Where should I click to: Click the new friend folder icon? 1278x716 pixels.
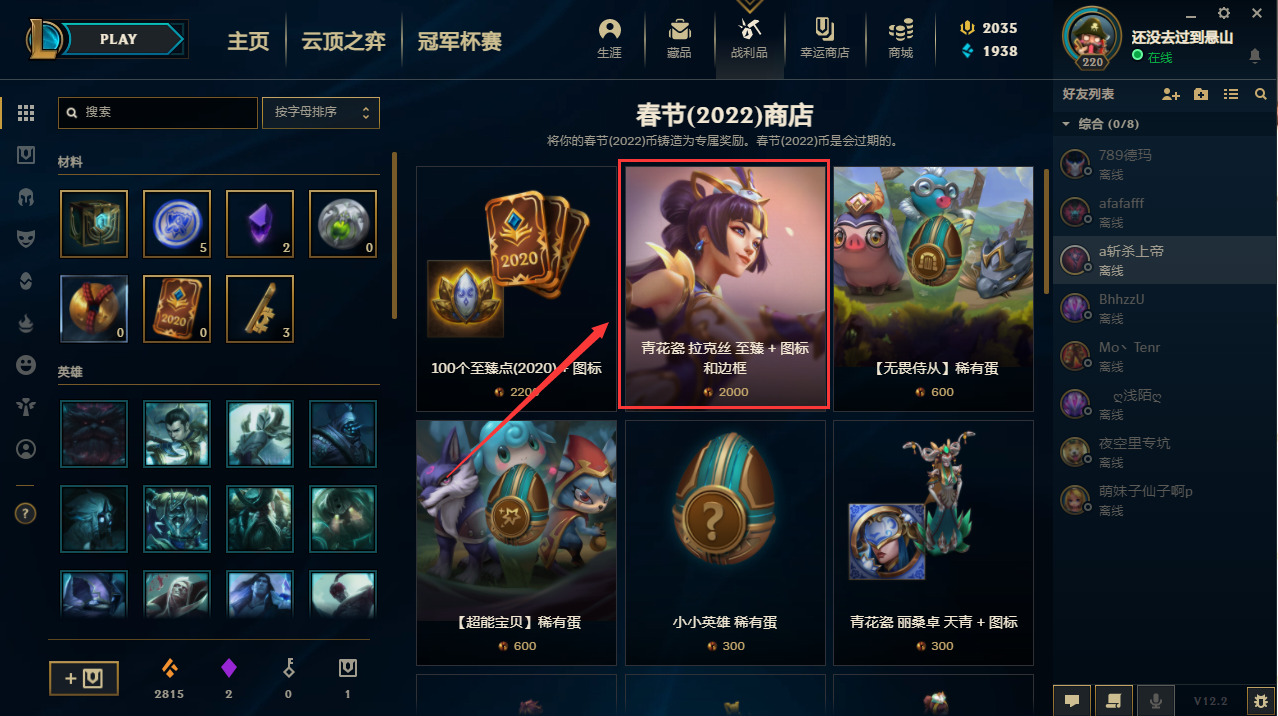pos(1201,94)
